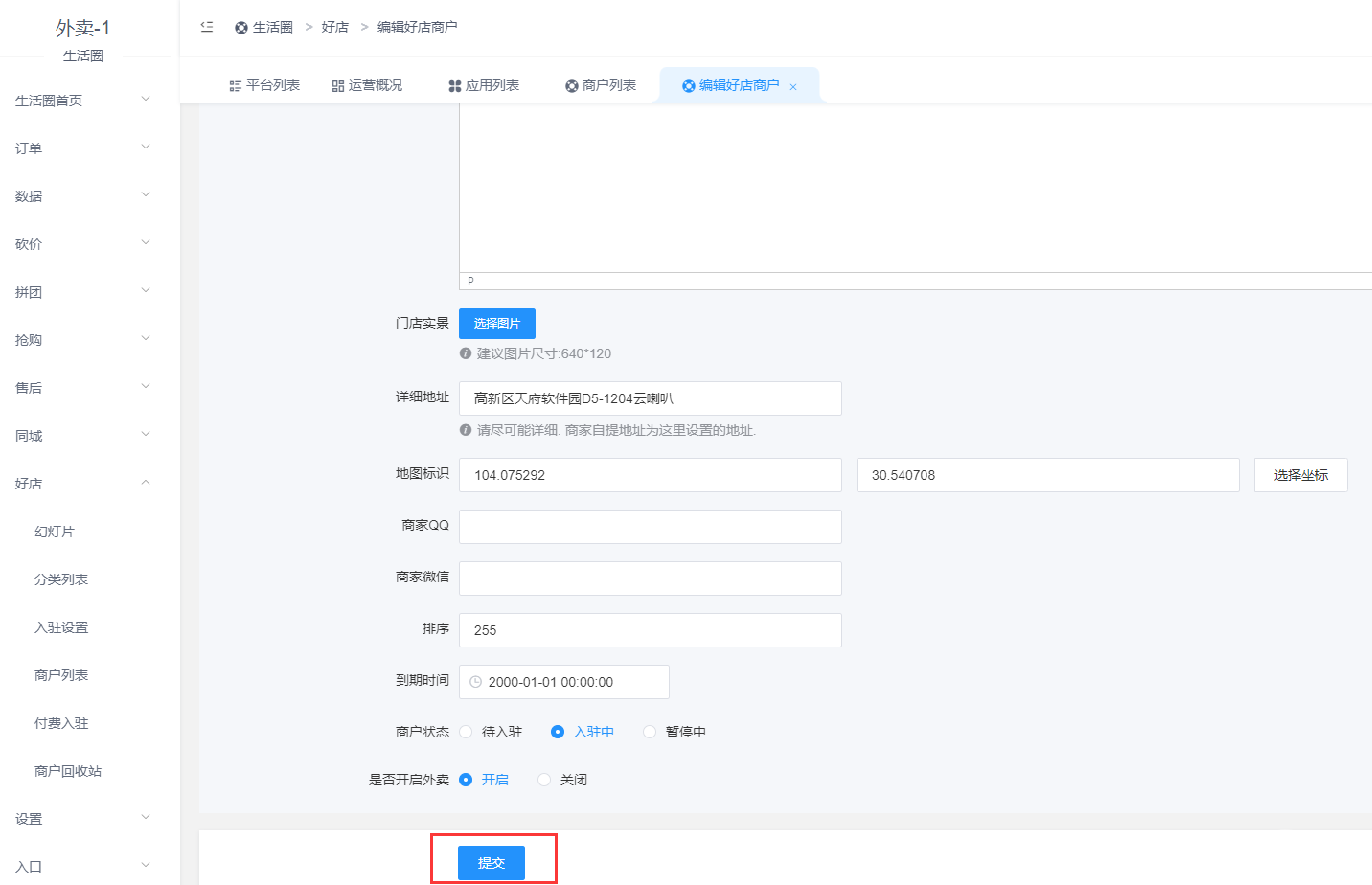
Task: Click the 排序 field showing 255
Action: pos(651,630)
